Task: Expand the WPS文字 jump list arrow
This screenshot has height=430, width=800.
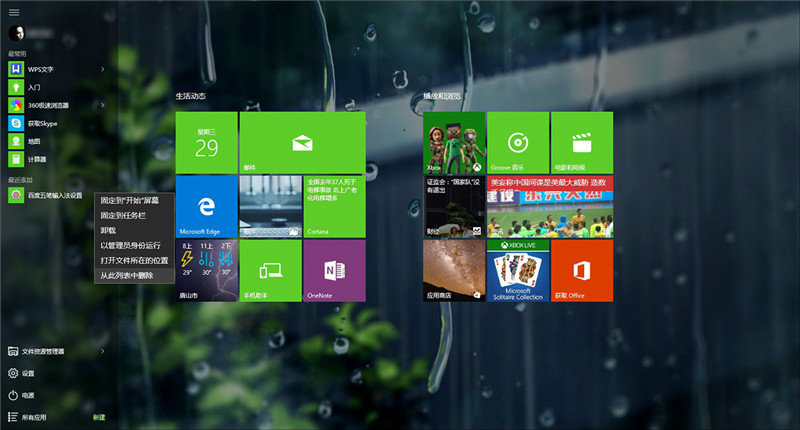Action: pos(103,69)
